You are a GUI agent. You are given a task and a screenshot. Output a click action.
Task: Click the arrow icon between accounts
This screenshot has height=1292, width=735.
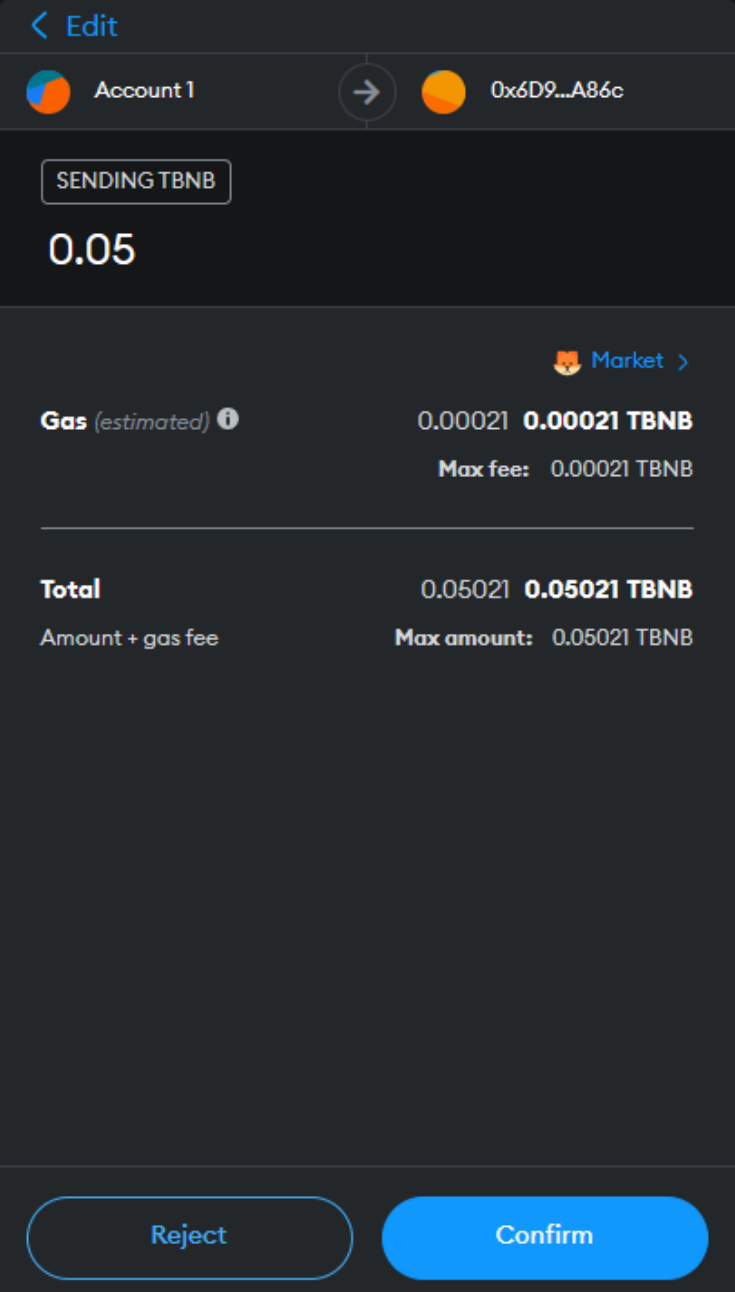pos(367,92)
